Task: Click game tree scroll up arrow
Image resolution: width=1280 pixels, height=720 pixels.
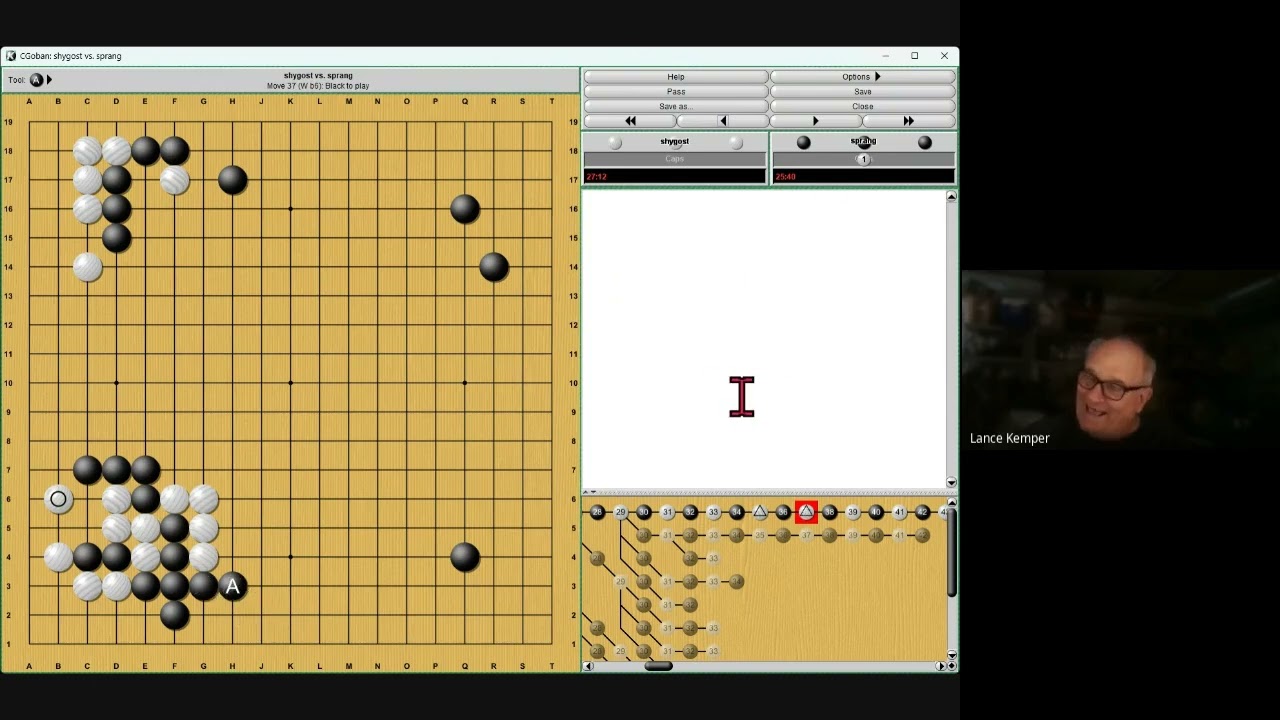Action: (x=951, y=503)
